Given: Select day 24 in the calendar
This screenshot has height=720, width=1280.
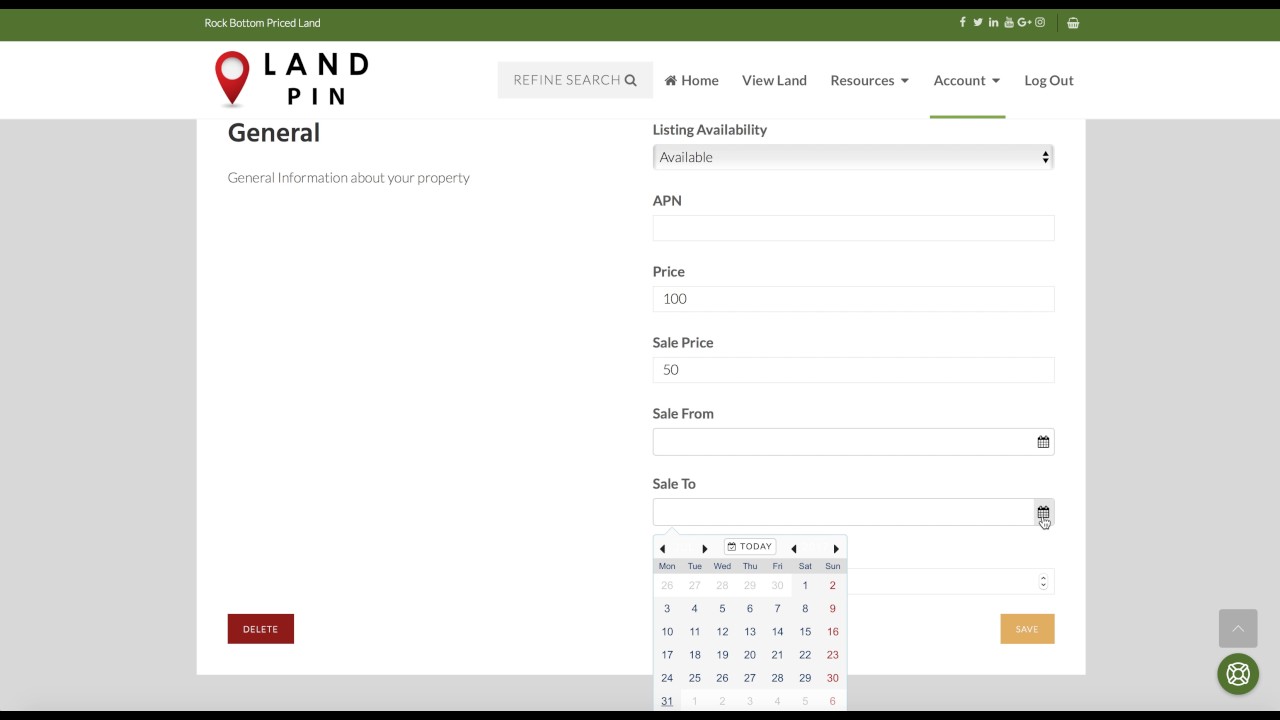Looking at the screenshot, I should pos(667,678).
